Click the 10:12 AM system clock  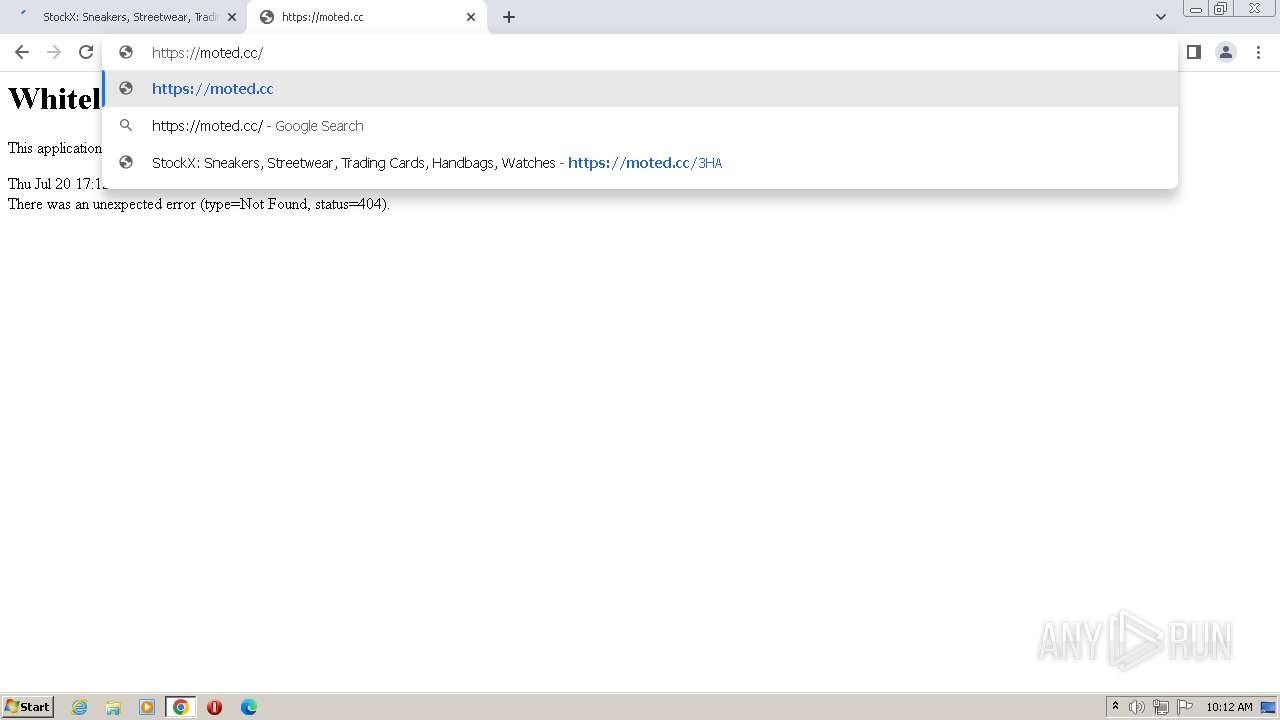(1229, 707)
